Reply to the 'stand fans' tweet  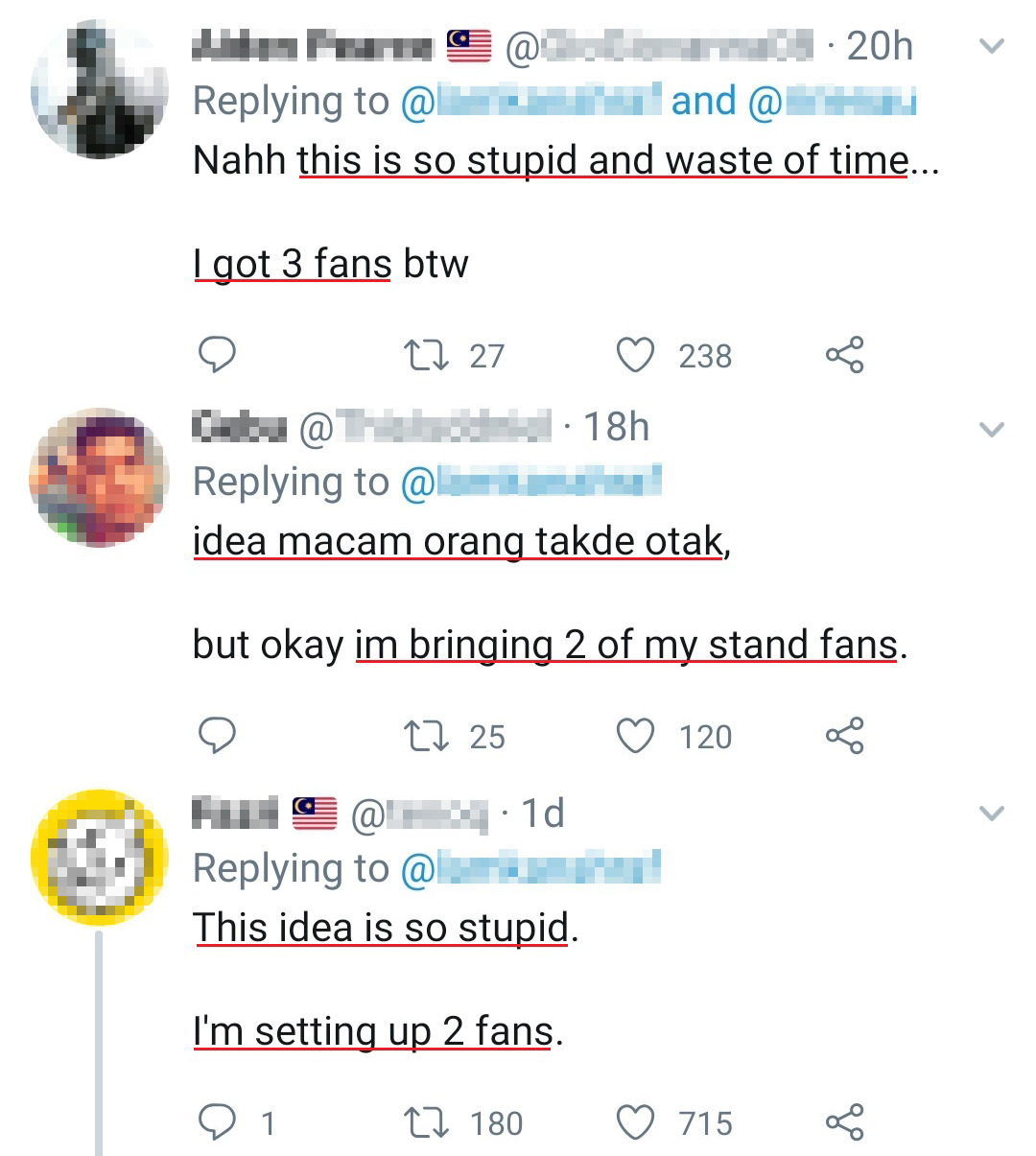click(x=217, y=736)
